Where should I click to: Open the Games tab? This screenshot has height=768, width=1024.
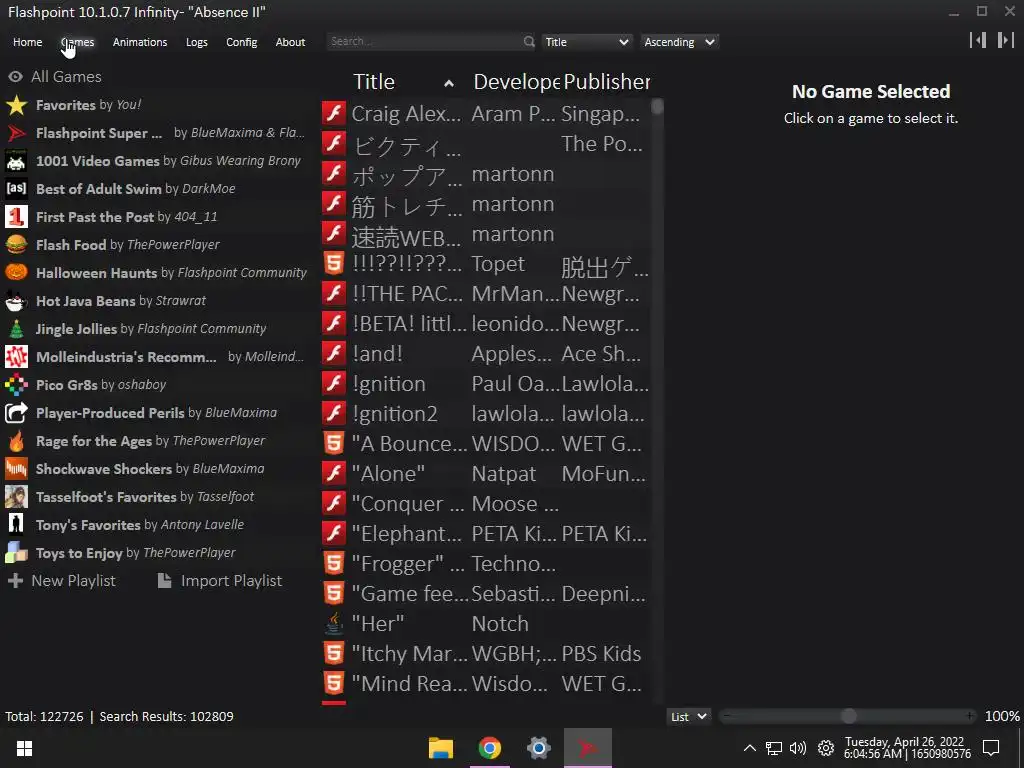tap(78, 42)
